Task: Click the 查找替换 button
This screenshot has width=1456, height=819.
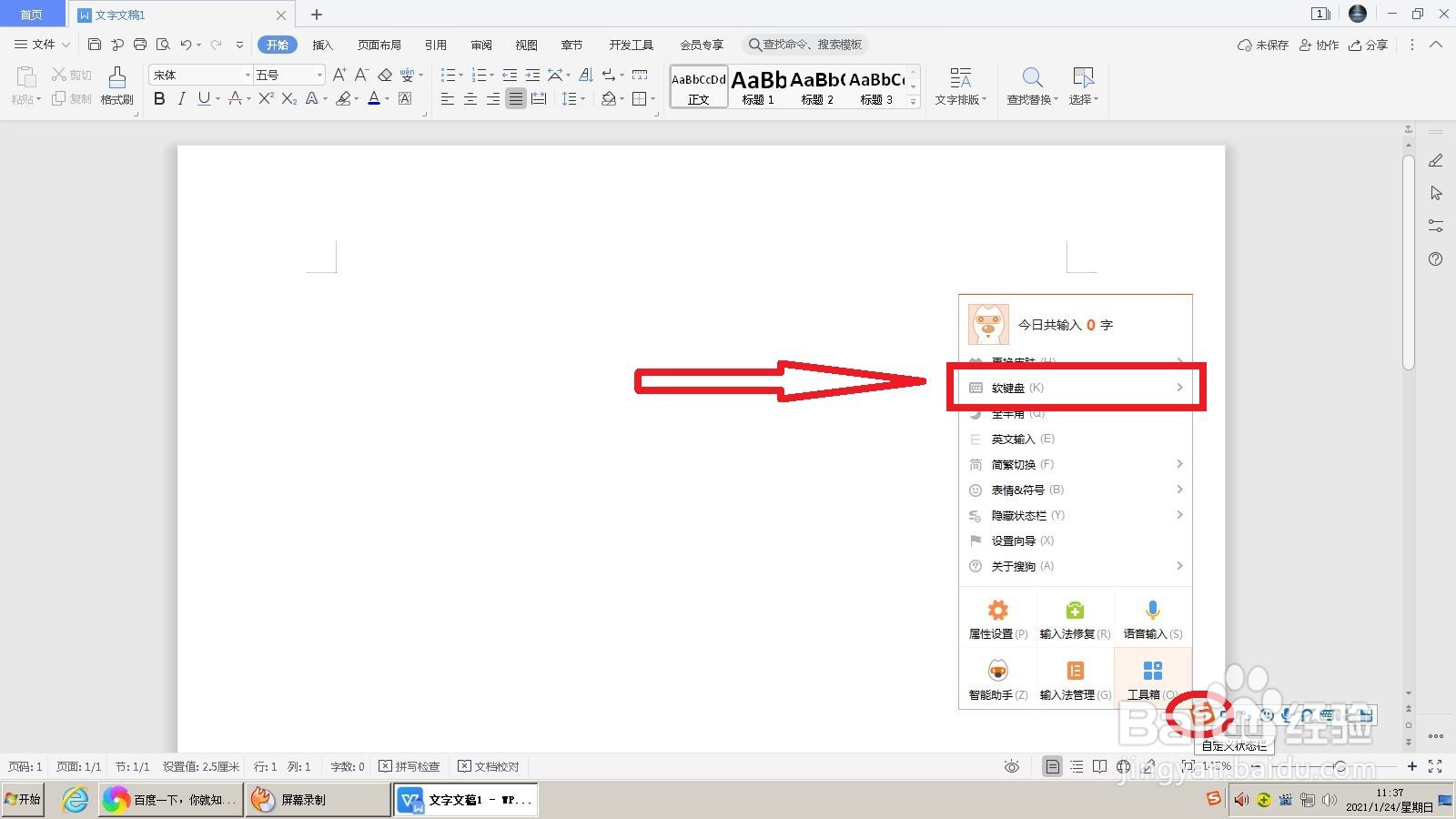Action: 1032,86
